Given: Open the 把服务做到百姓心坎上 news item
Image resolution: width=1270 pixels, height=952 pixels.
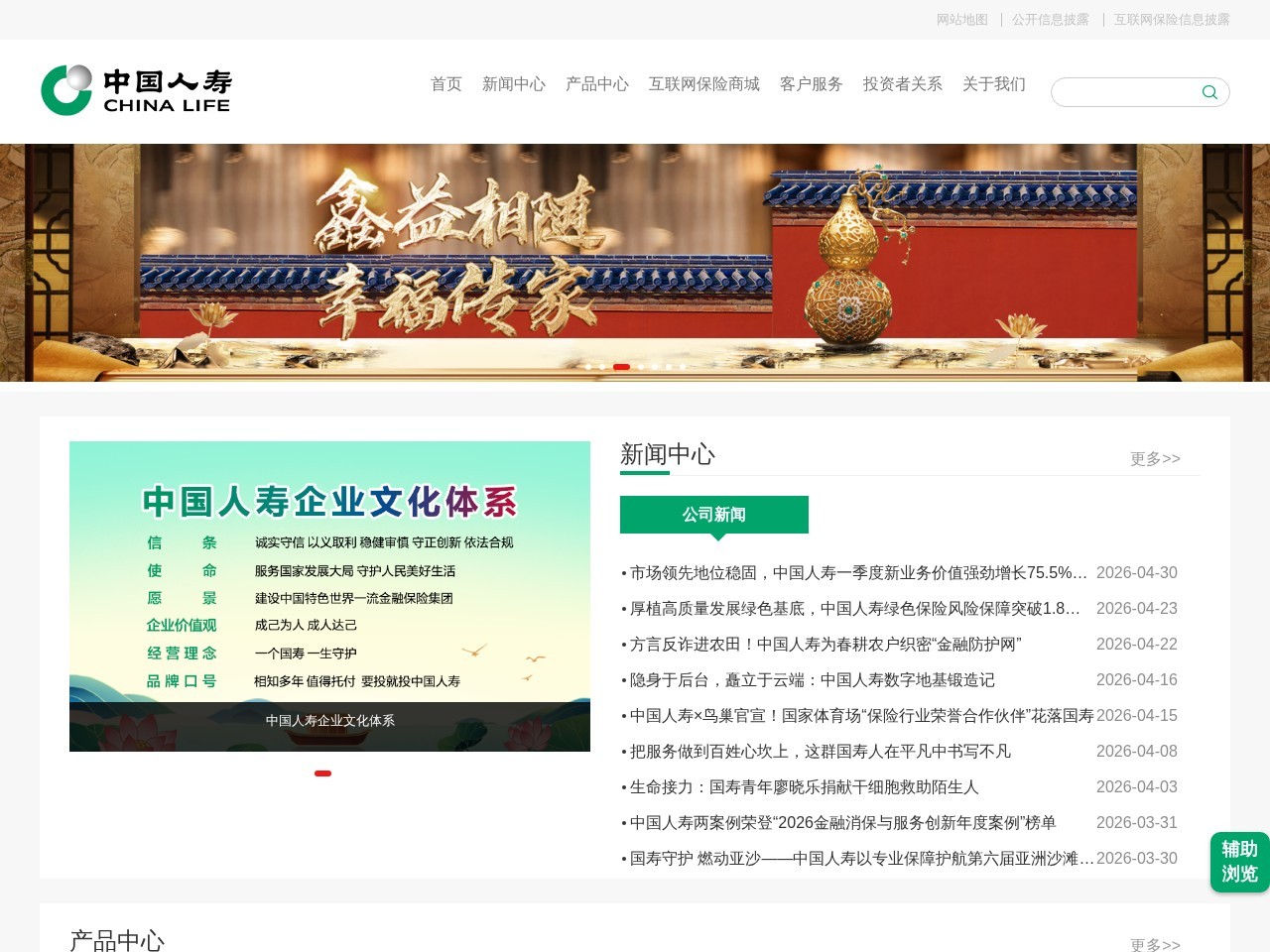Looking at the screenshot, I should [x=821, y=751].
